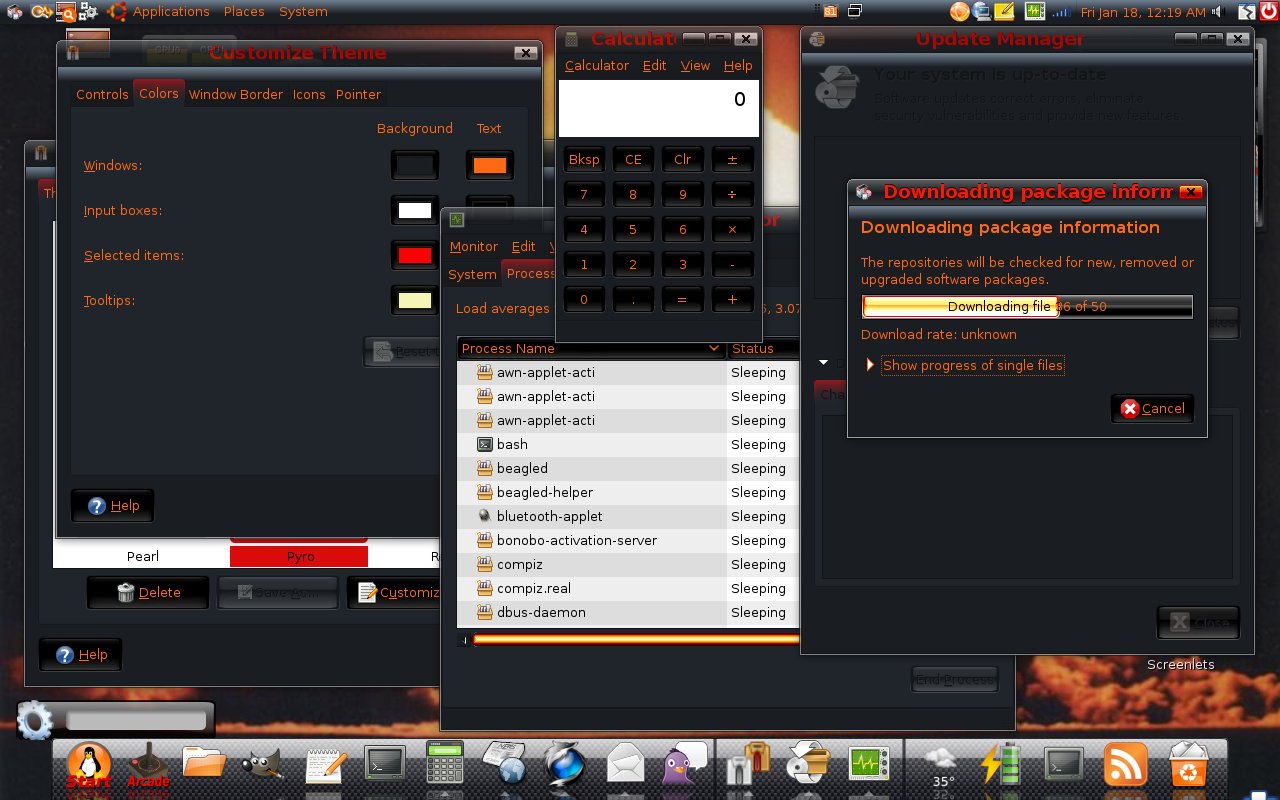
Task: Select the beagled process row
Action: tap(629, 468)
